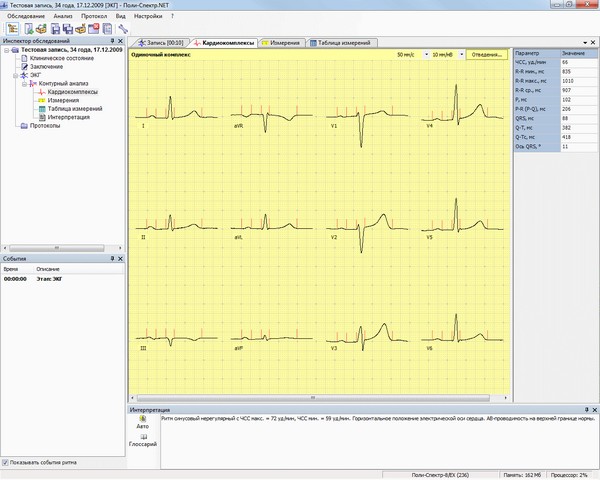Screen dimensions: 600x480
Task: Click the Отведения... button
Action: [x=486, y=54]
